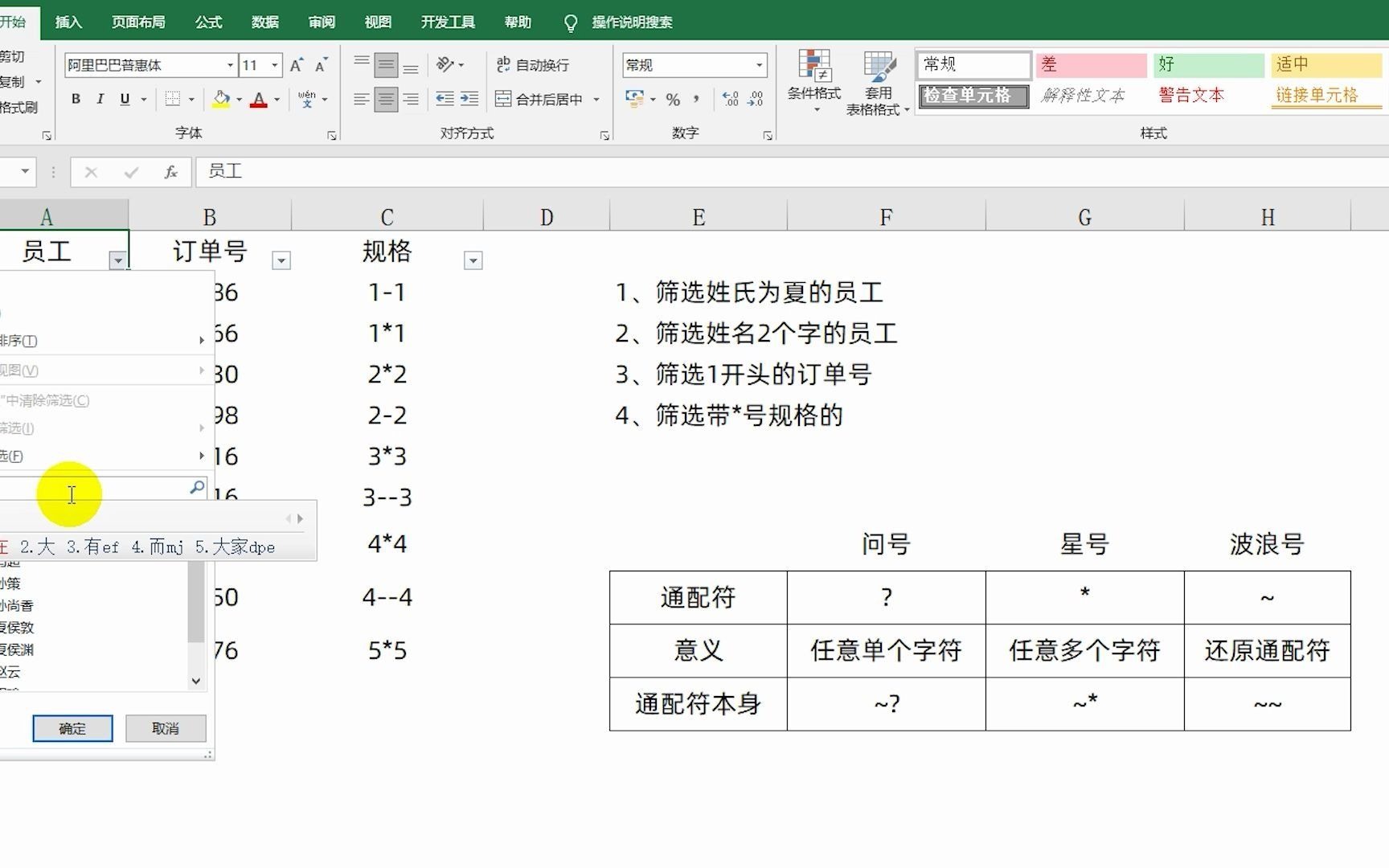
Task: Select middle align icon
Action: coord(387,65)
